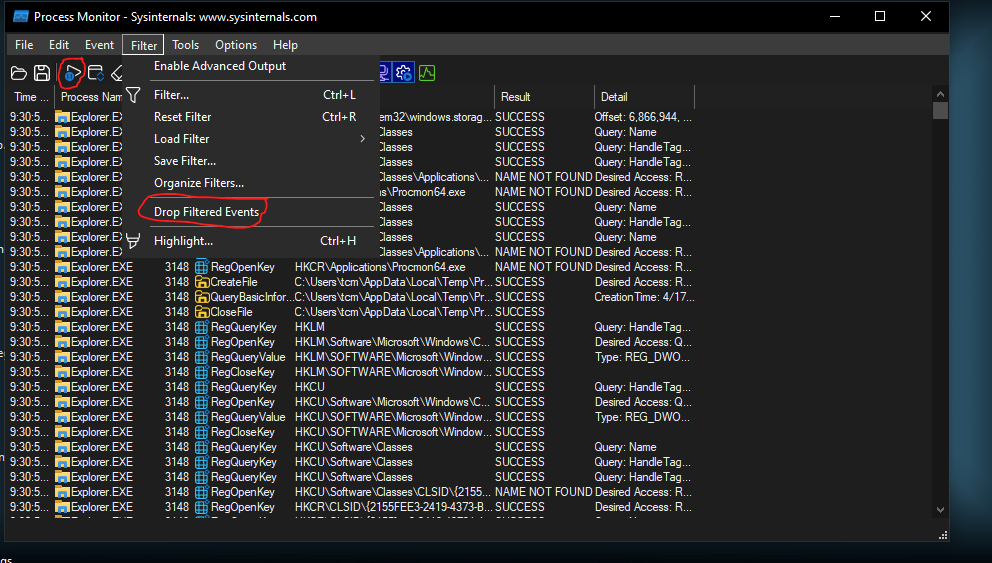
Task: Click the Process Monitor title bar icon
Action: (21, 16)
